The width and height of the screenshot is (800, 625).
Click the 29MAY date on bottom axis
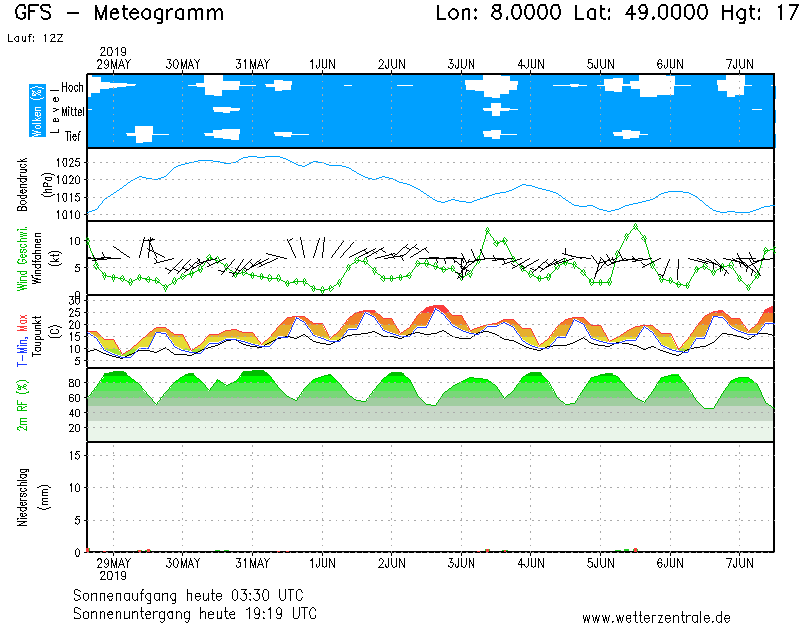point(113,564)
